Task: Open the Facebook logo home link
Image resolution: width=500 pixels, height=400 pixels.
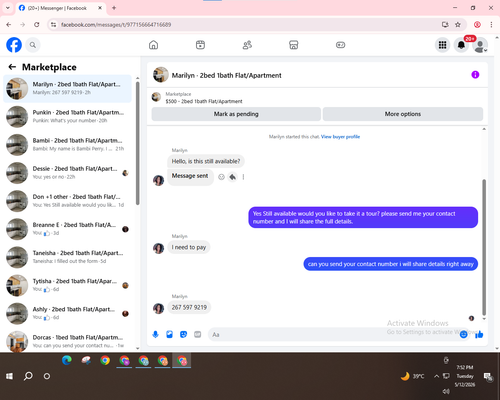Action: (x=14, y=45)
